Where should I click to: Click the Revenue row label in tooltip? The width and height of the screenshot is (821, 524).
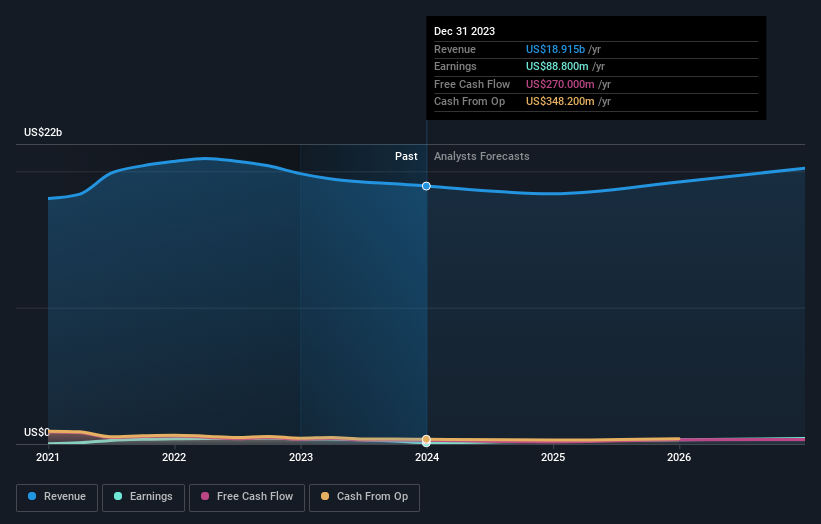click(455, 49)
